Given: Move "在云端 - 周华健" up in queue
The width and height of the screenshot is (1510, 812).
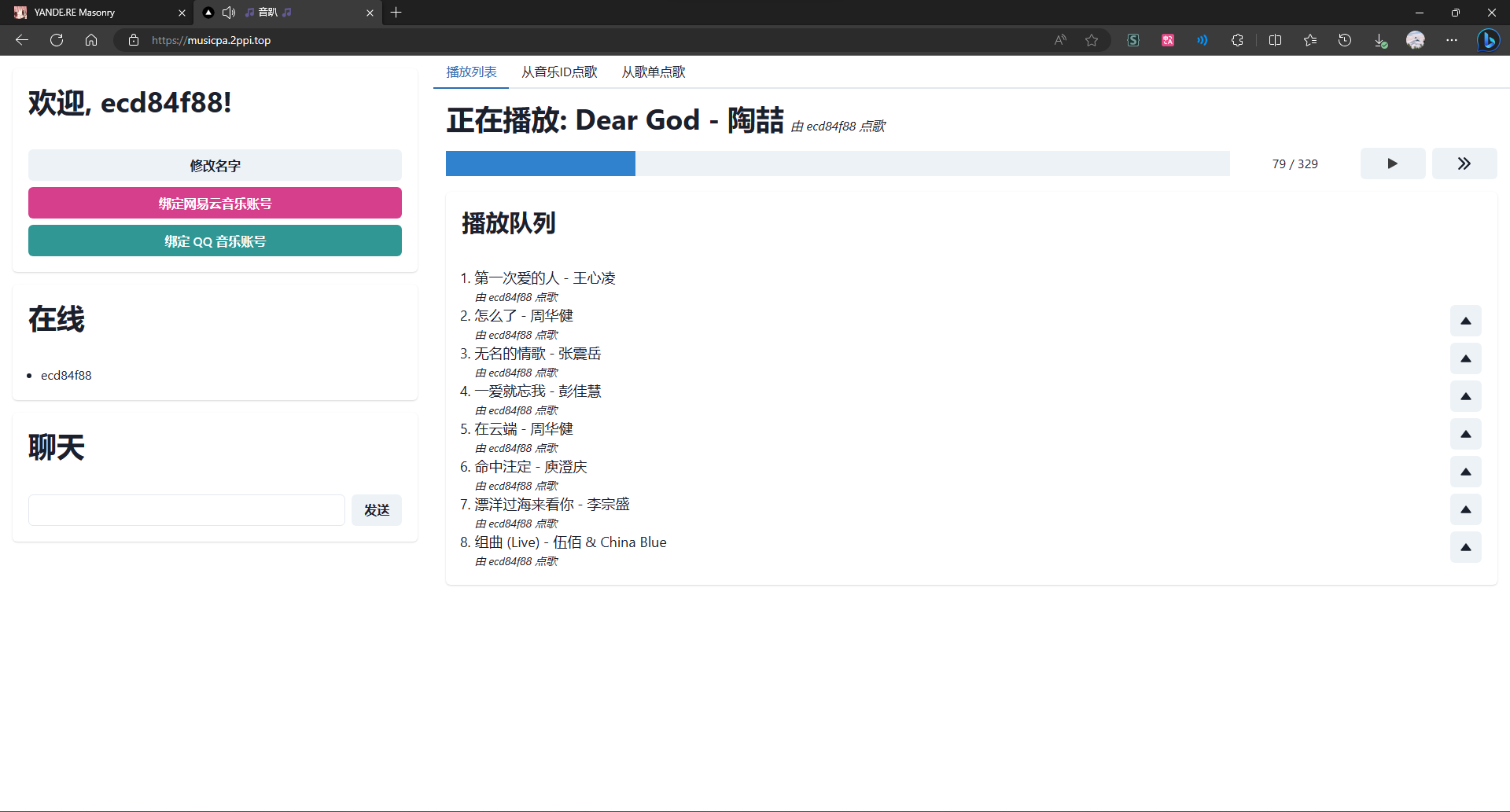Looking at the screenshot, I should pos(1465,434).
